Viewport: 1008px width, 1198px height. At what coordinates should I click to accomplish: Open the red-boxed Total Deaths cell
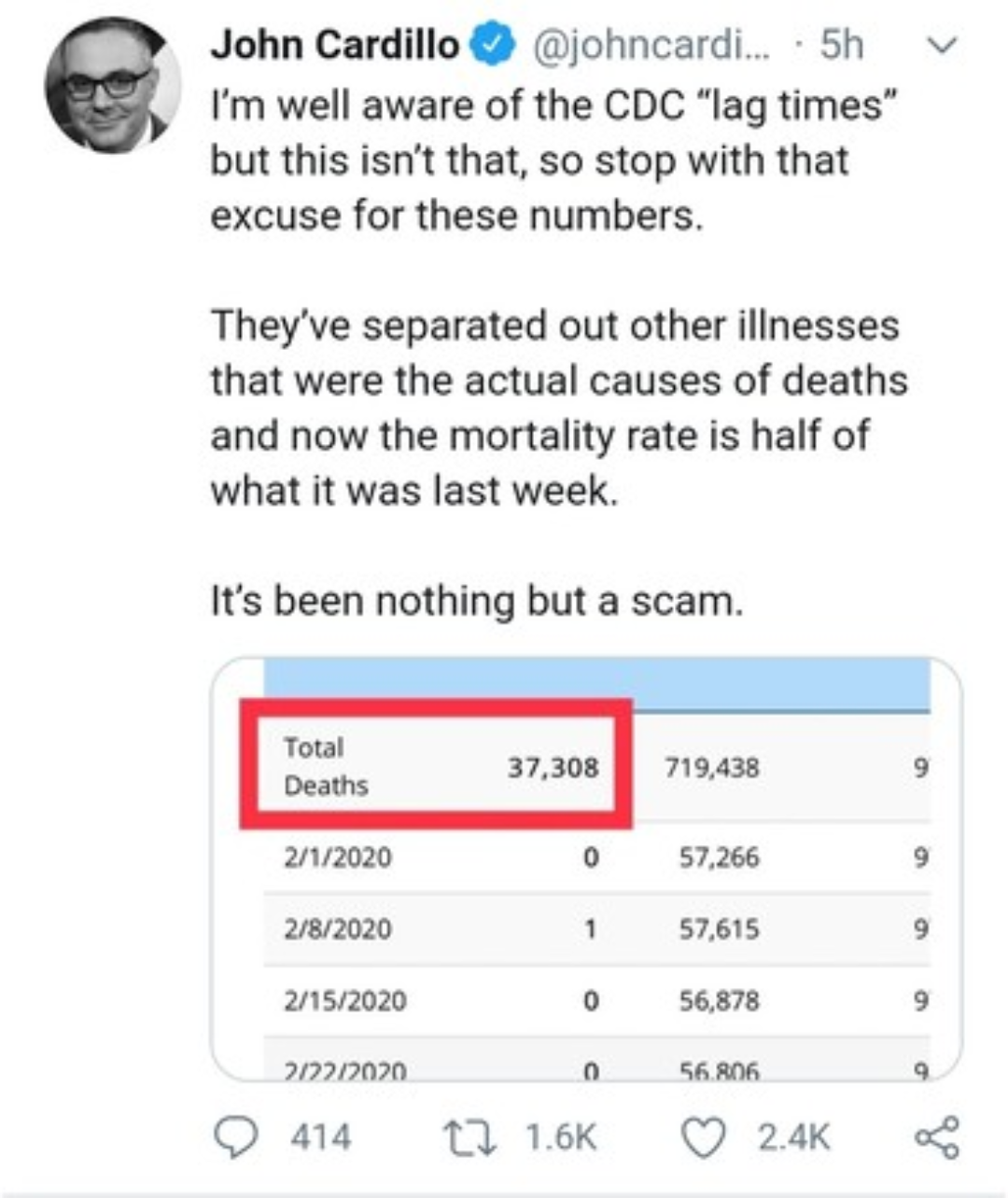coord(439,765)
